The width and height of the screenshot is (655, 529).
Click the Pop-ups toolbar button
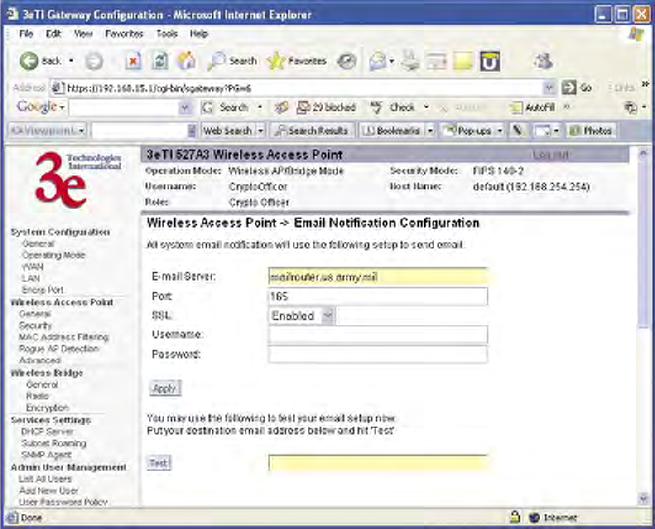[x=468, y=130]
